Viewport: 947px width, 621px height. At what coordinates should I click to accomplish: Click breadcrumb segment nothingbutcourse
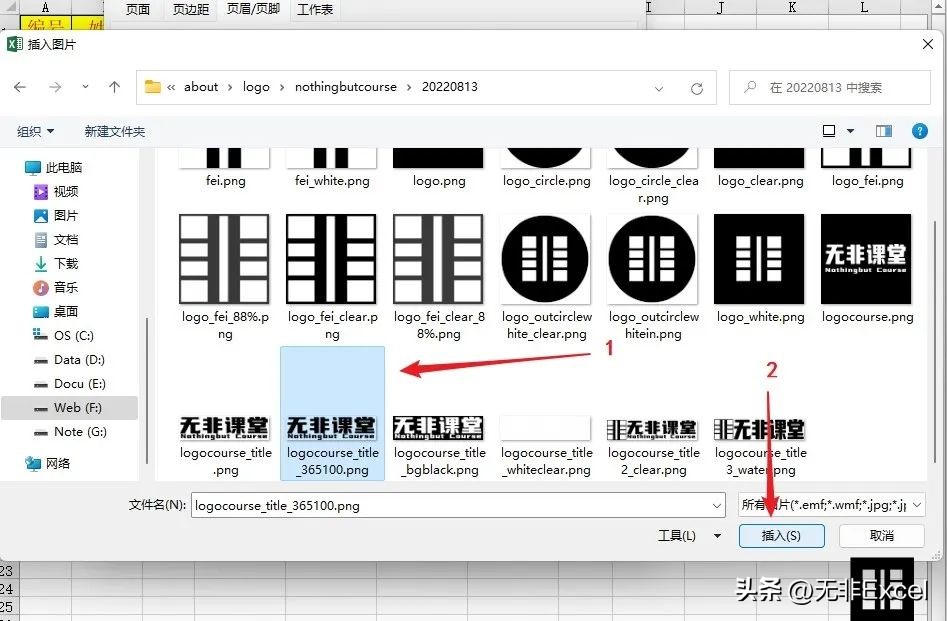(345, 87)
